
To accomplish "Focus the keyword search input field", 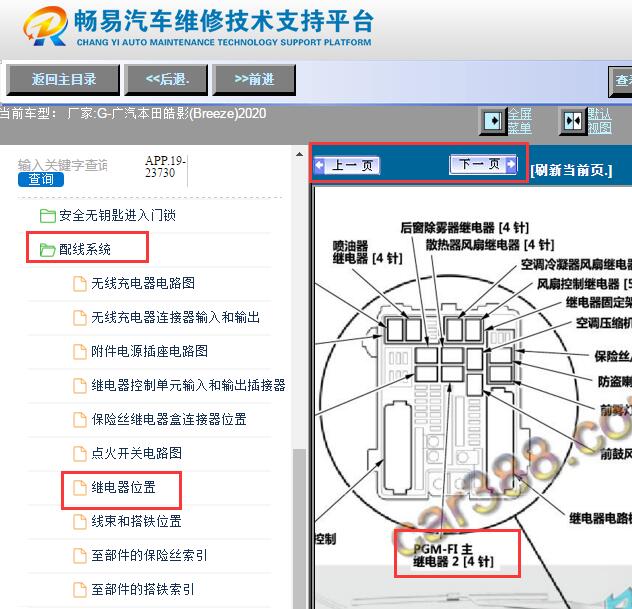I will [x=62, y=165].
